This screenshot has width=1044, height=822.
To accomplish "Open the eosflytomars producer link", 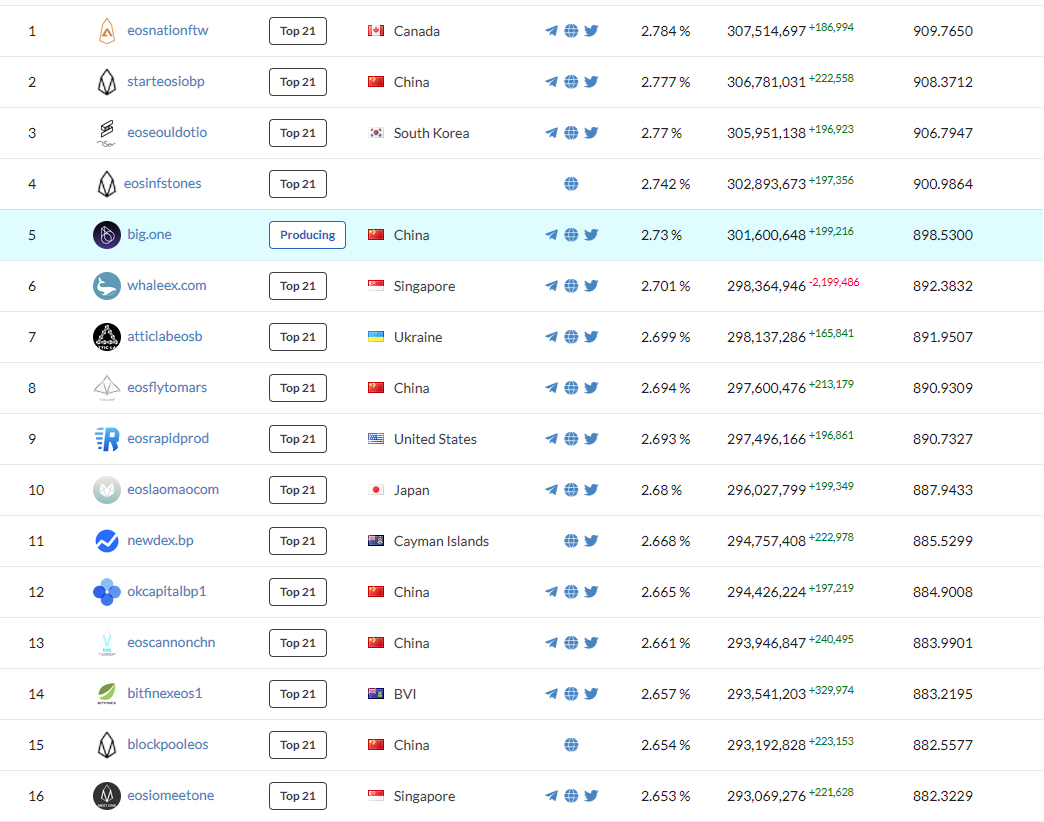I will [x=167, y=387].
